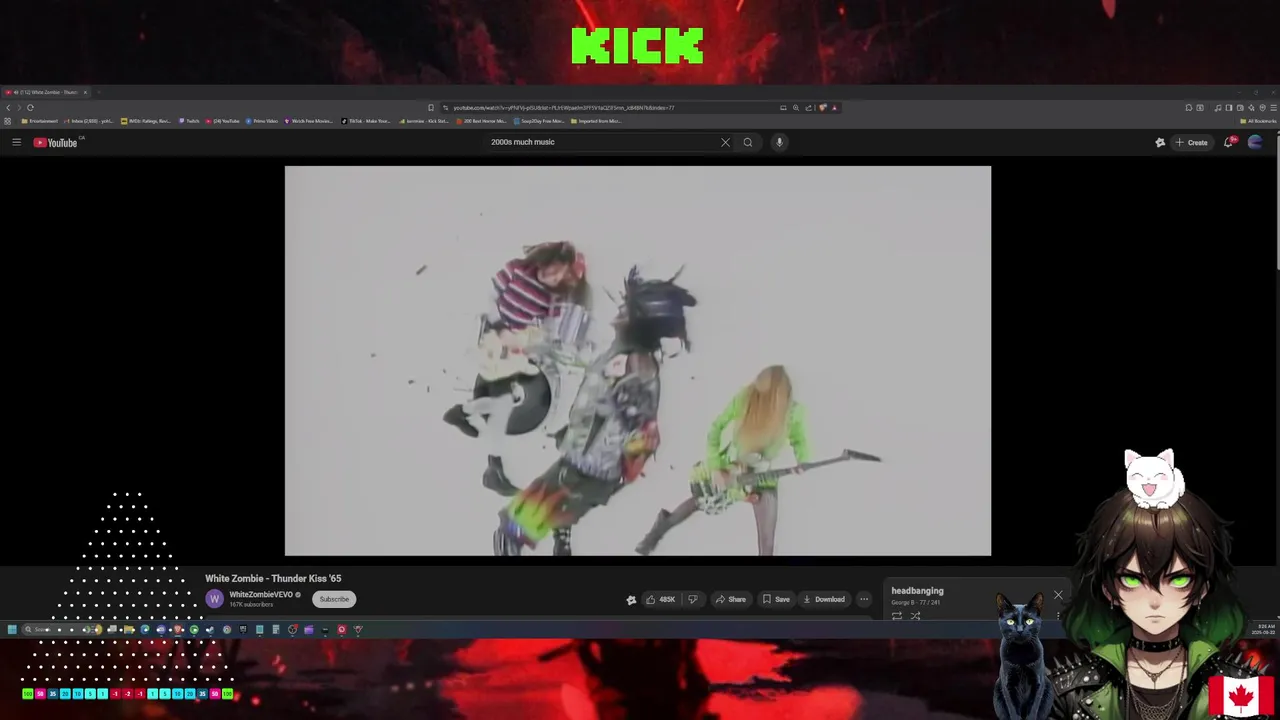
Task: Close the White Zombie browser tab
Action: (85, 92)
